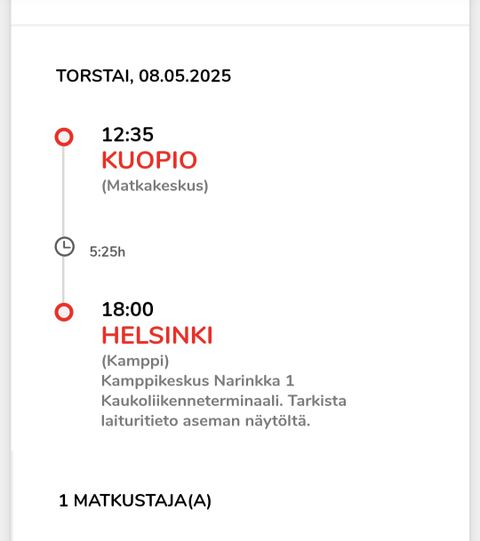Click the divider above the trip date
Viewport: 480px width, 541px height.
(x=240, y=25)
